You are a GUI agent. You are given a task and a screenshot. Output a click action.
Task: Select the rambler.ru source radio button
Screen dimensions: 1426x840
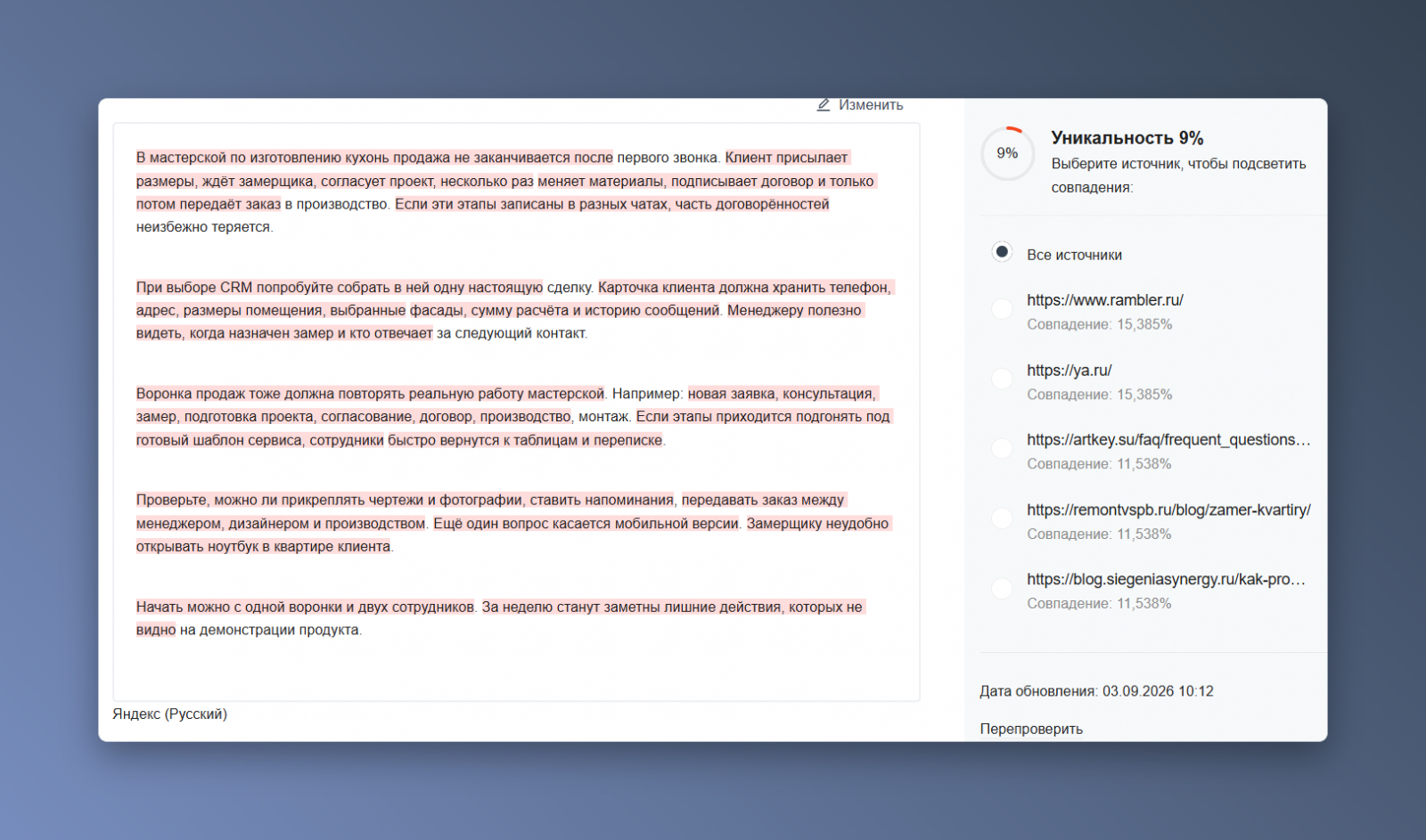coord(1002,308)
